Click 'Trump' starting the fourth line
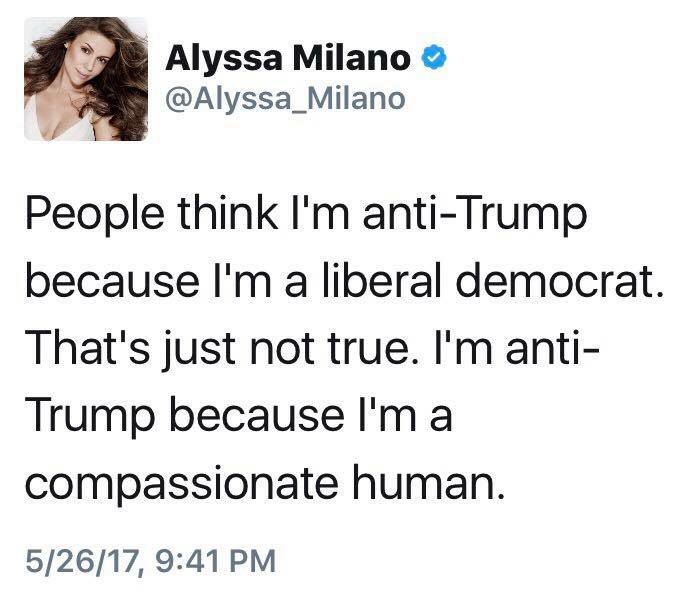The height and width of the screenshot is (607, 690). (x=91, y=417)
